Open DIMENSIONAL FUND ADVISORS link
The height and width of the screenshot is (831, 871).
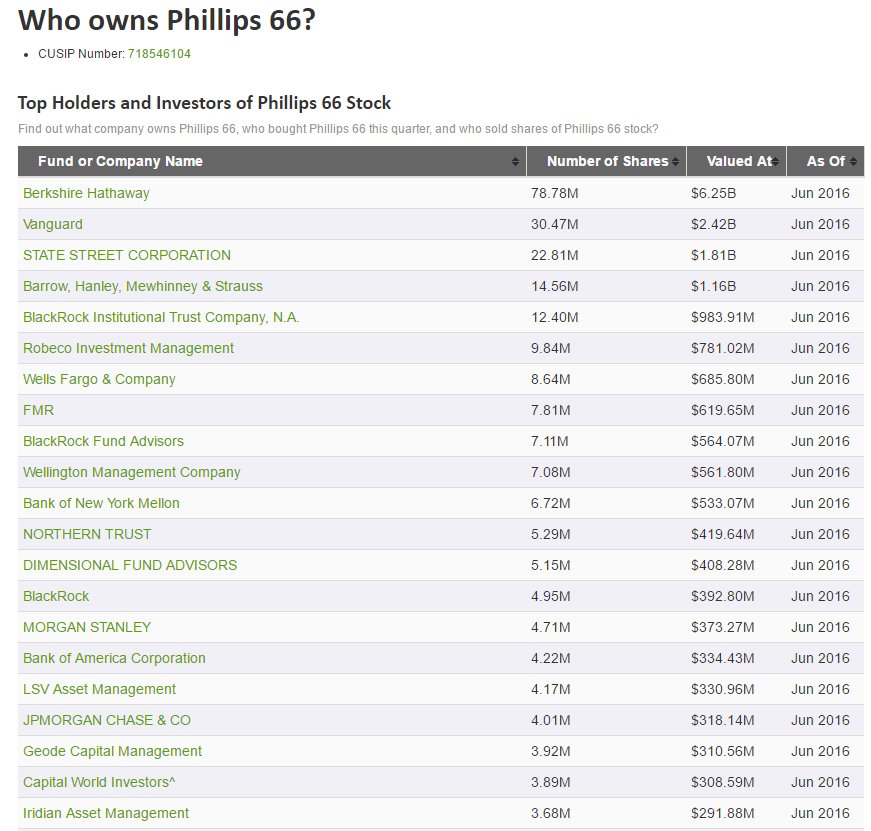(x=130, y=565)
